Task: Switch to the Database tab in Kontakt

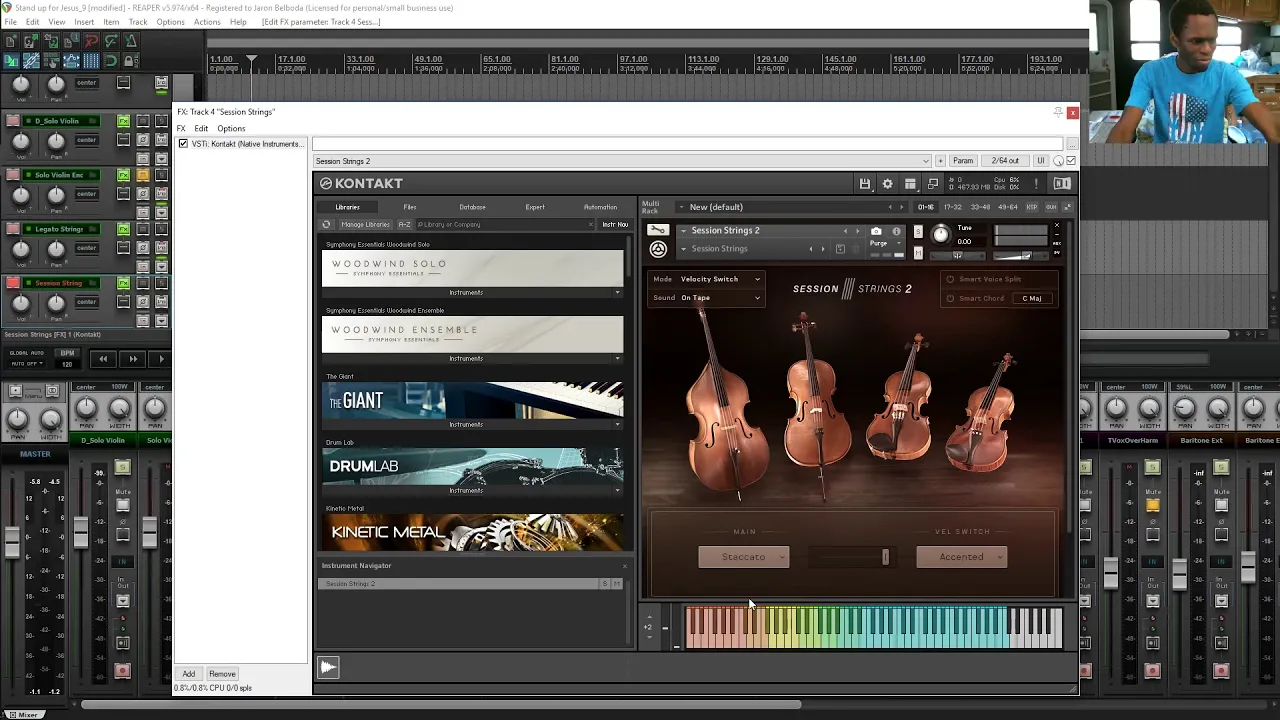Action: click(x=472, y=207)
